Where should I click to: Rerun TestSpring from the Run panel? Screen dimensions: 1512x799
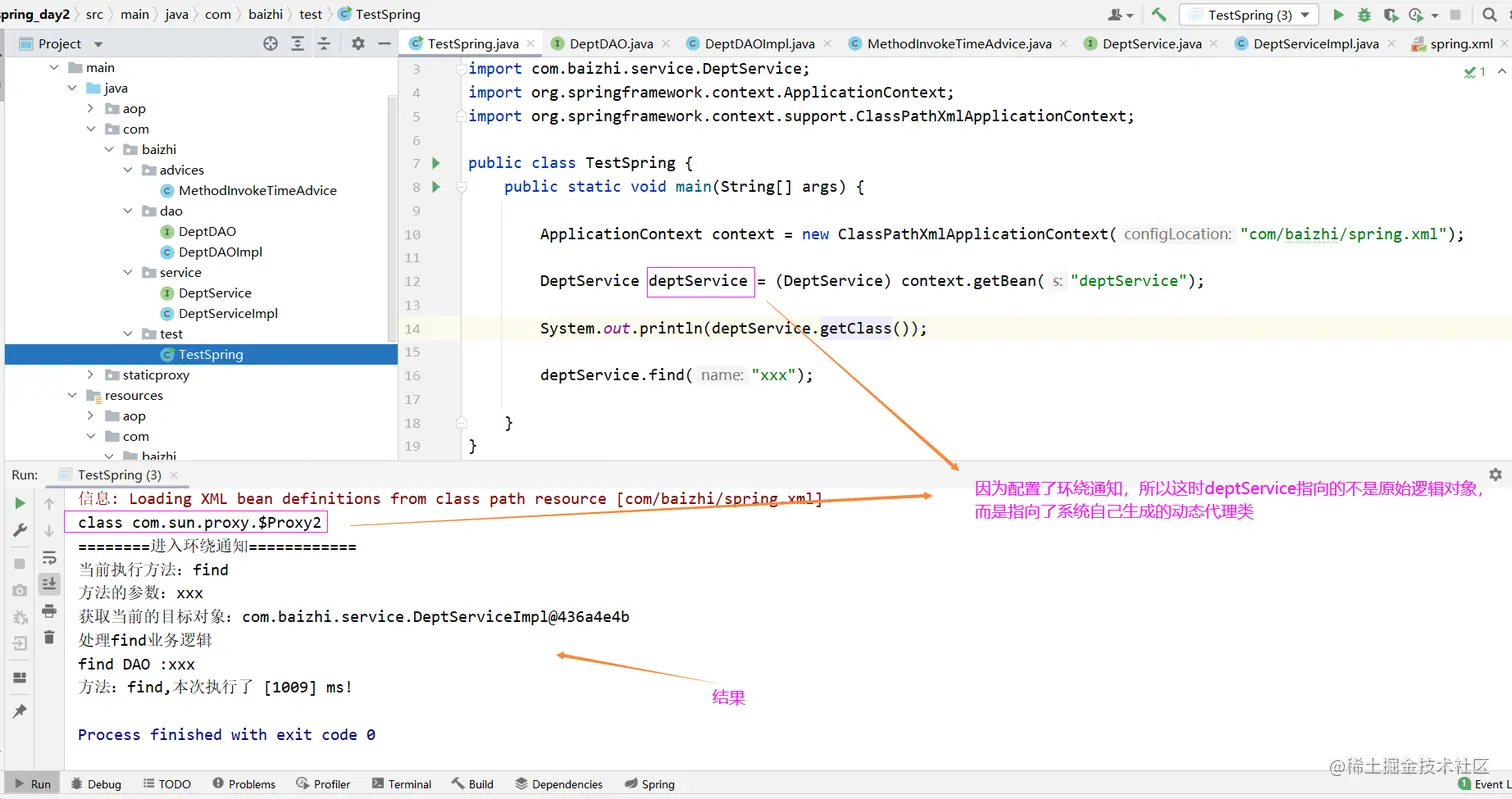(20, 503)
